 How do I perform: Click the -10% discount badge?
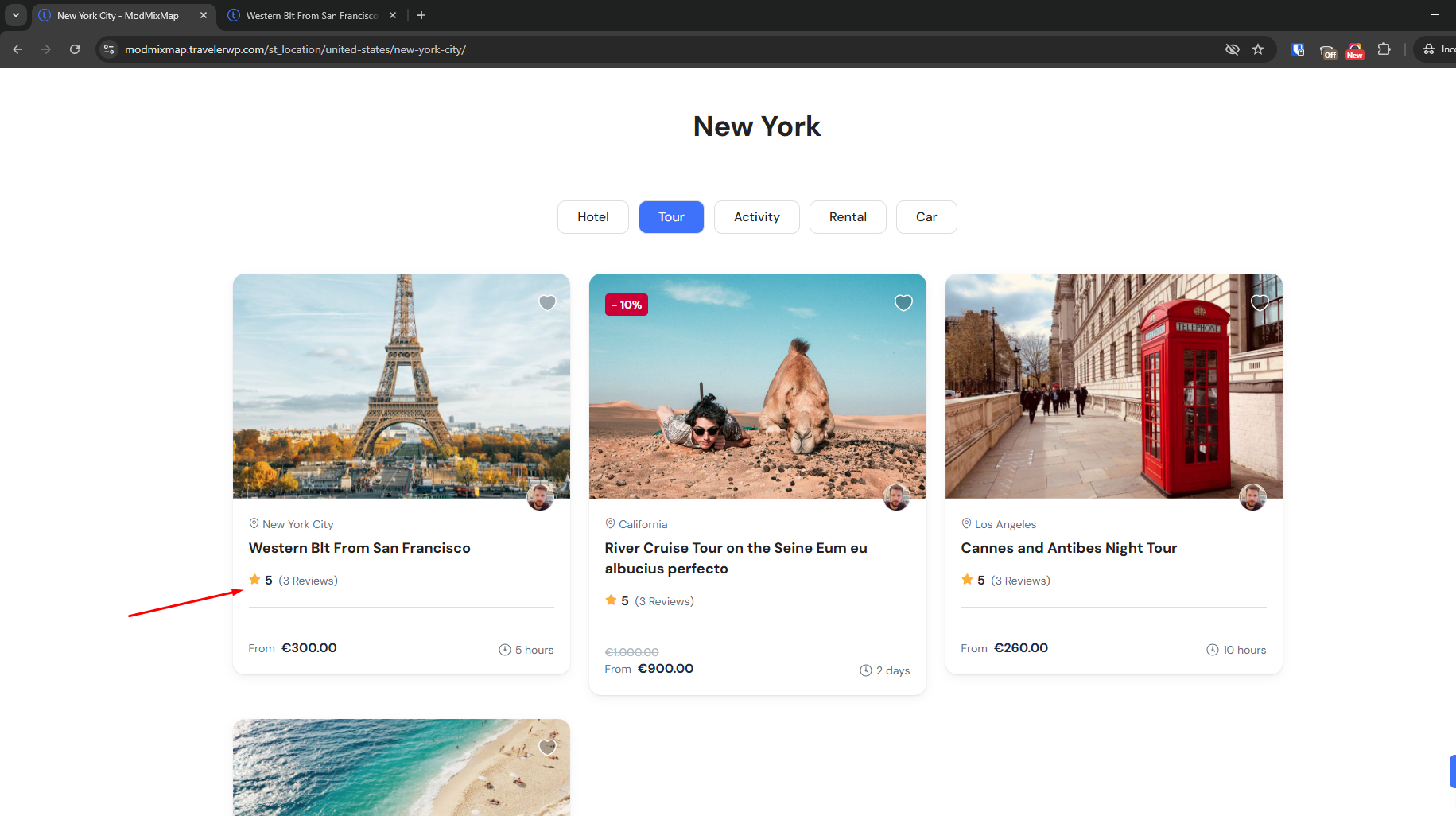pyautogui.click(x=627, y=305)
